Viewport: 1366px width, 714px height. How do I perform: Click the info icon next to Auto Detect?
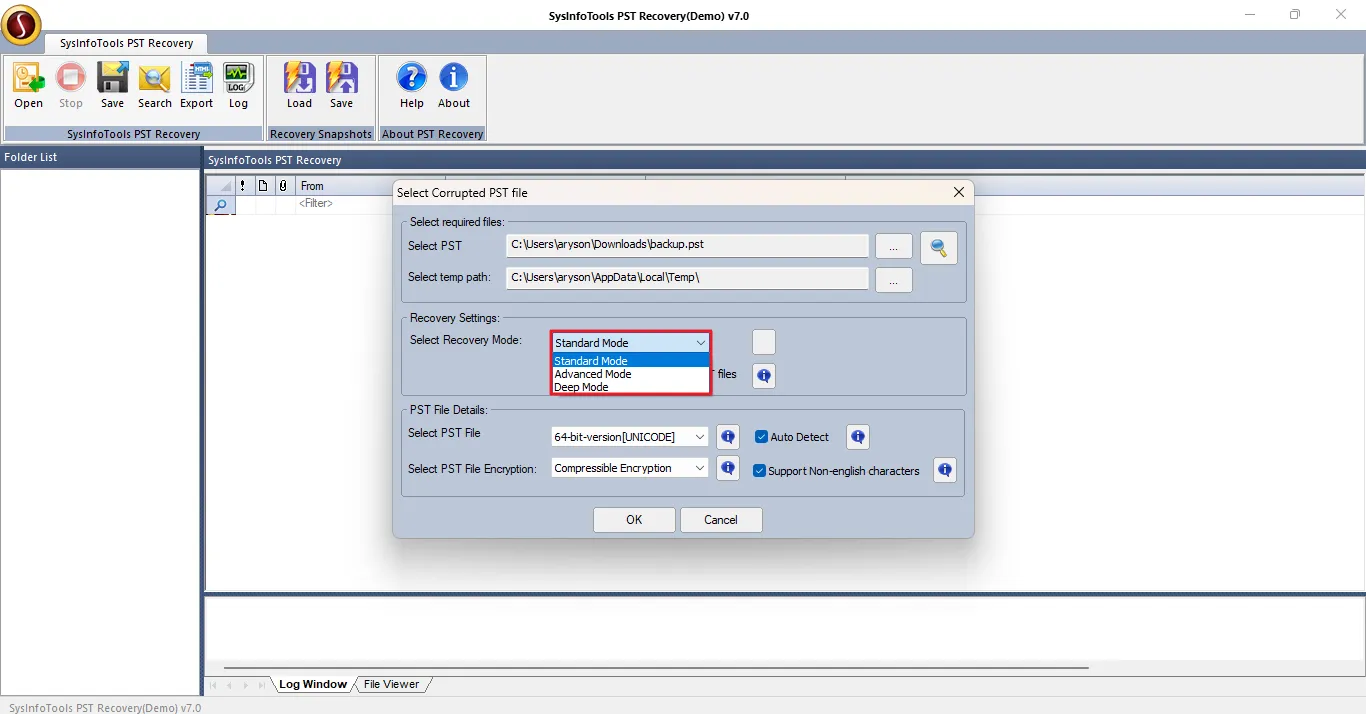click(x=858, y=437)
